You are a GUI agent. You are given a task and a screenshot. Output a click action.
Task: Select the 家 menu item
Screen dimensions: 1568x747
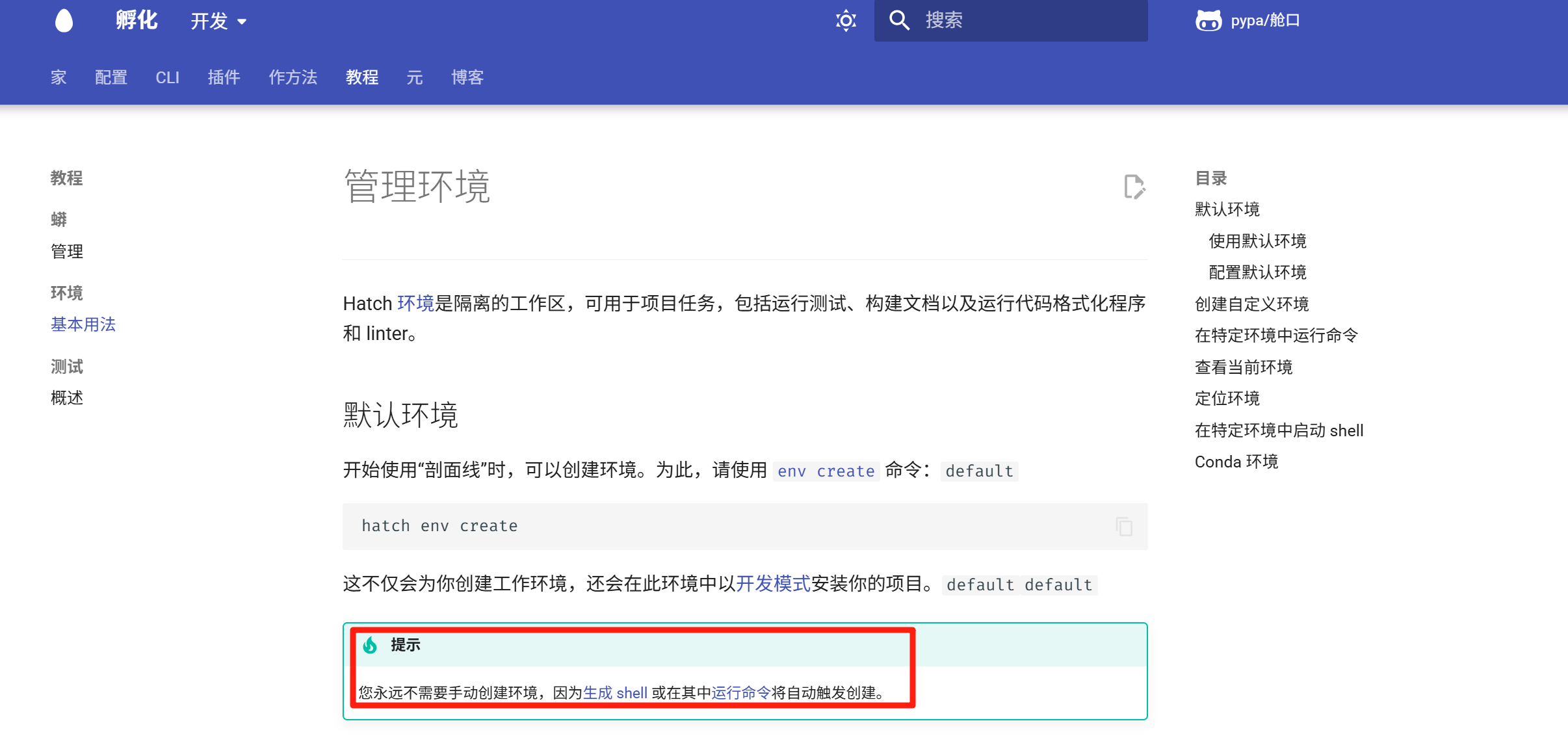(x=57, y=77)
